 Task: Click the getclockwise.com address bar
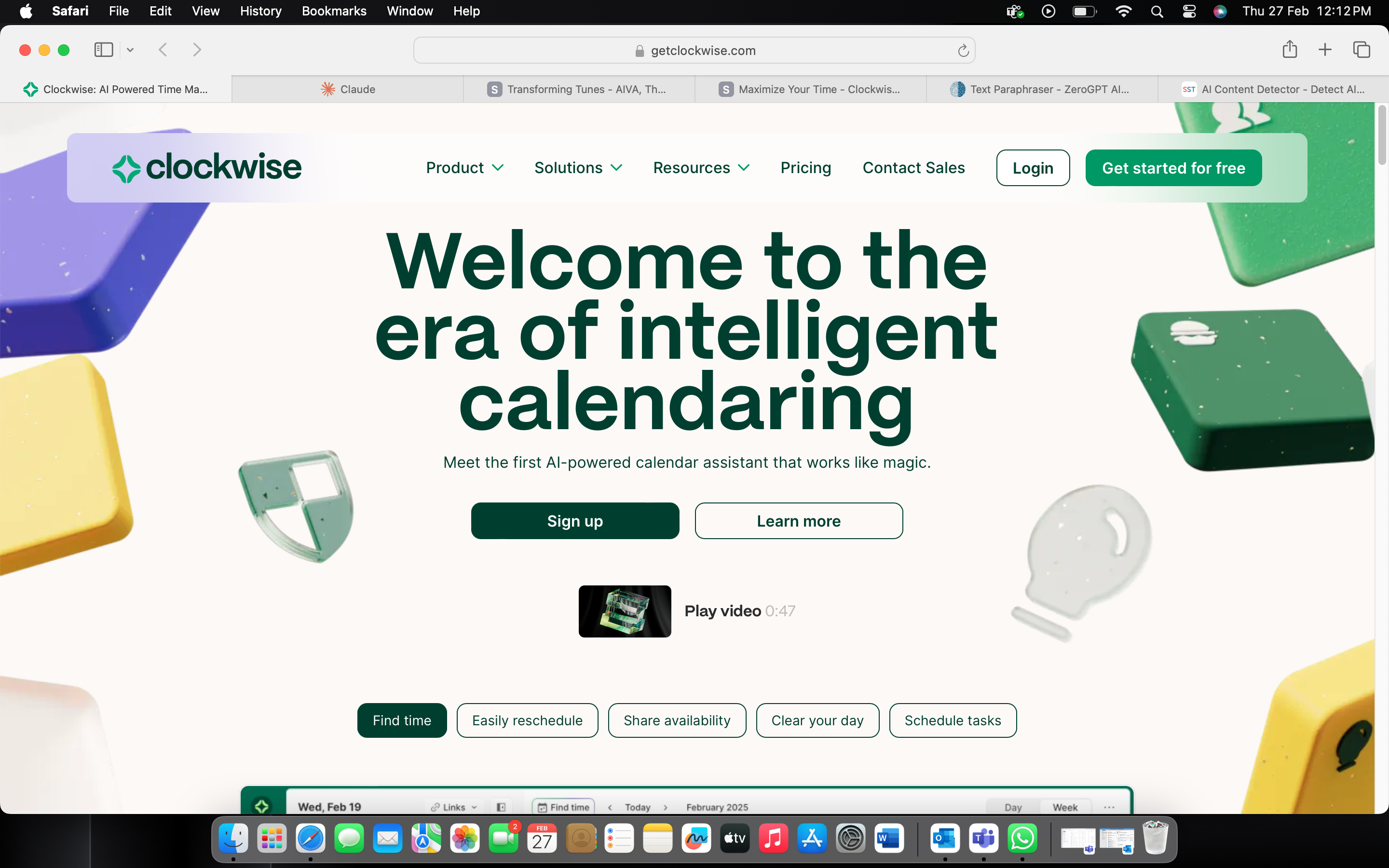[x=694, y=51]
